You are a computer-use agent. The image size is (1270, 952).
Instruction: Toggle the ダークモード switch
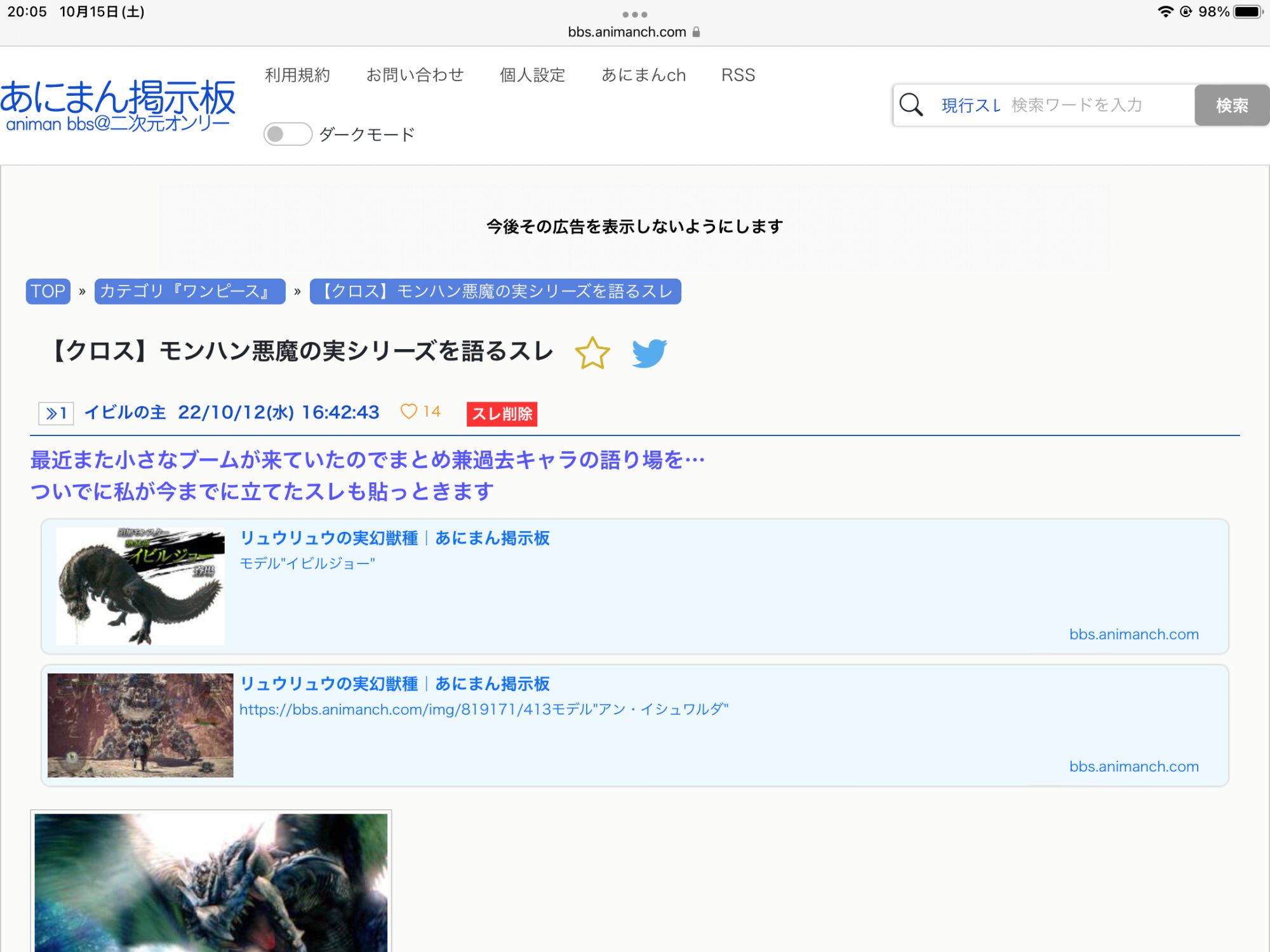288,134
